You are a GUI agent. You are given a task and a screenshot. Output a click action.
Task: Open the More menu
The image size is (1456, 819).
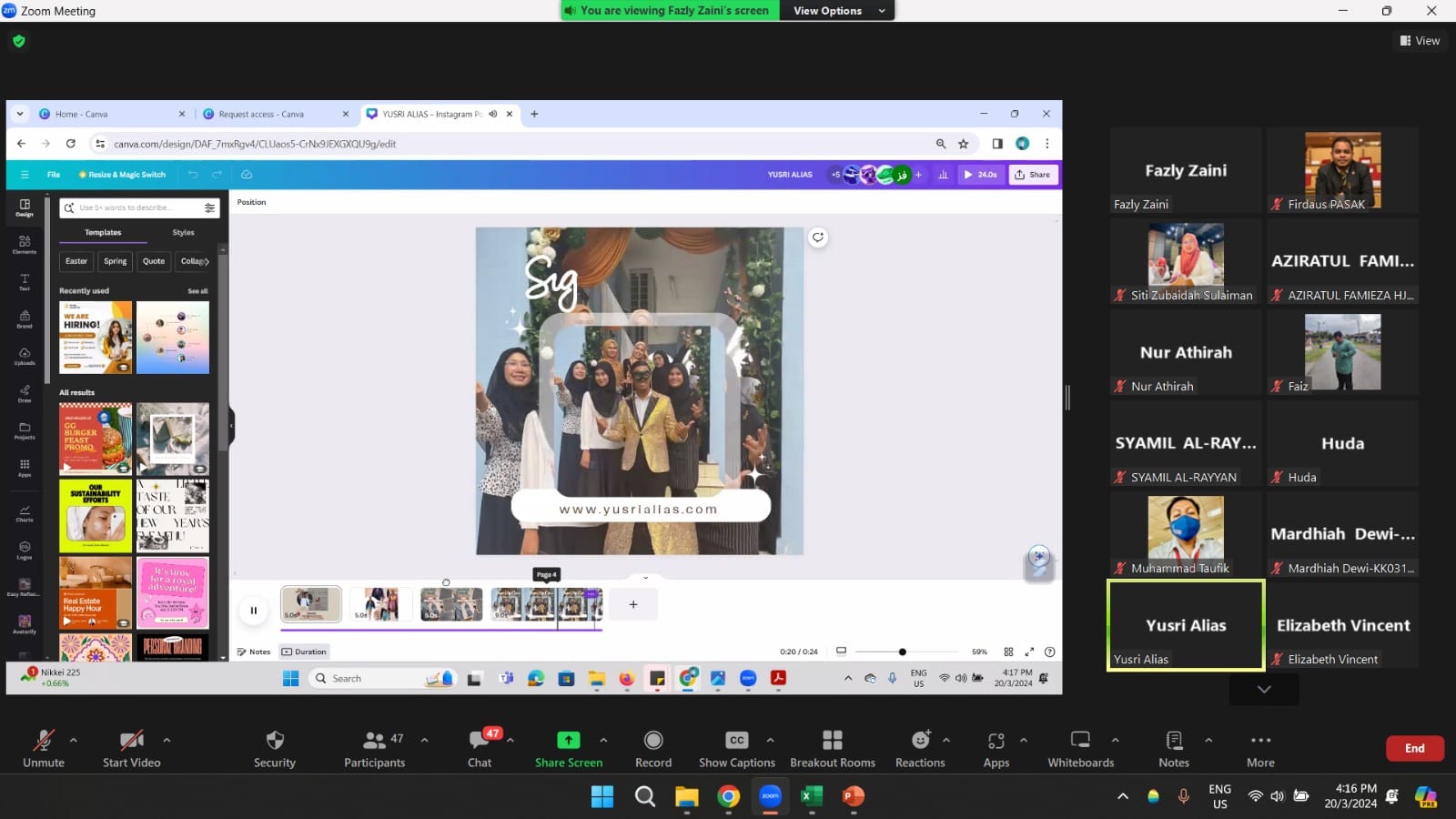tap(1260, 741)
